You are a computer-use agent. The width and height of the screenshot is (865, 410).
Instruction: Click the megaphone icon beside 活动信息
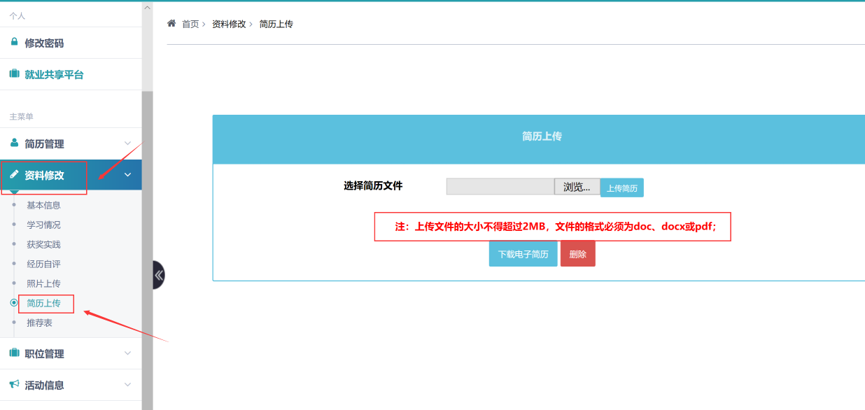click(x=14, y=384)
